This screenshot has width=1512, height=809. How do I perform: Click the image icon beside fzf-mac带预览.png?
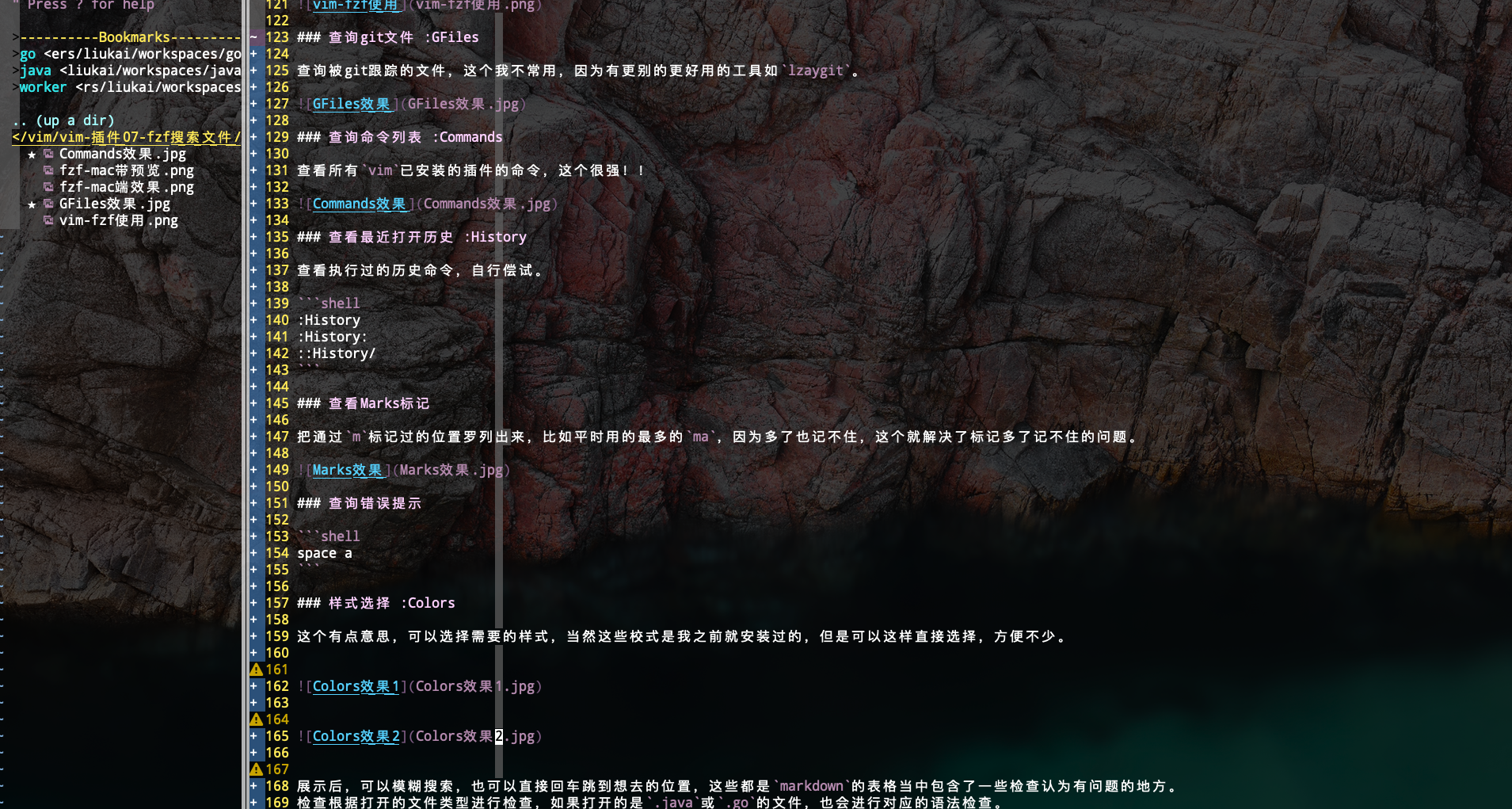(48, 170)
